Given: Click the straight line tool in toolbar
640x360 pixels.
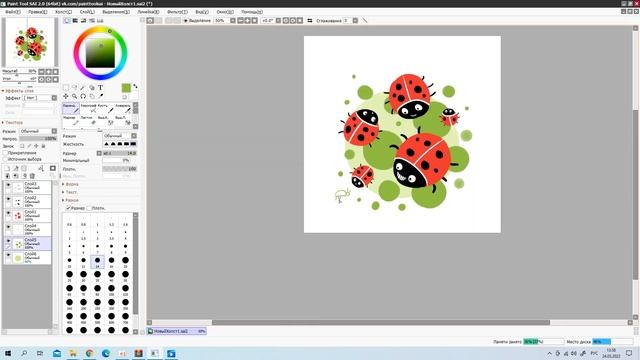Looking at the screenshot, I should click(x=365, y=20).
